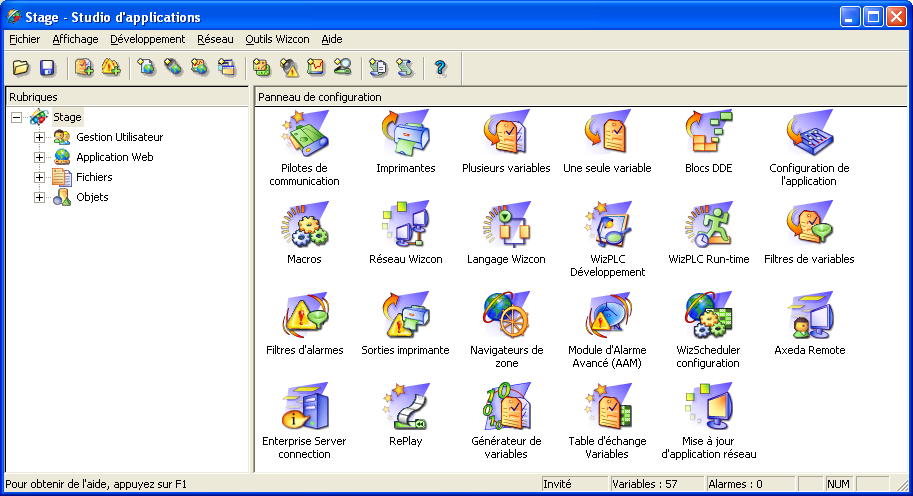Maximize the Studio d'applications window

pos(873,17)
